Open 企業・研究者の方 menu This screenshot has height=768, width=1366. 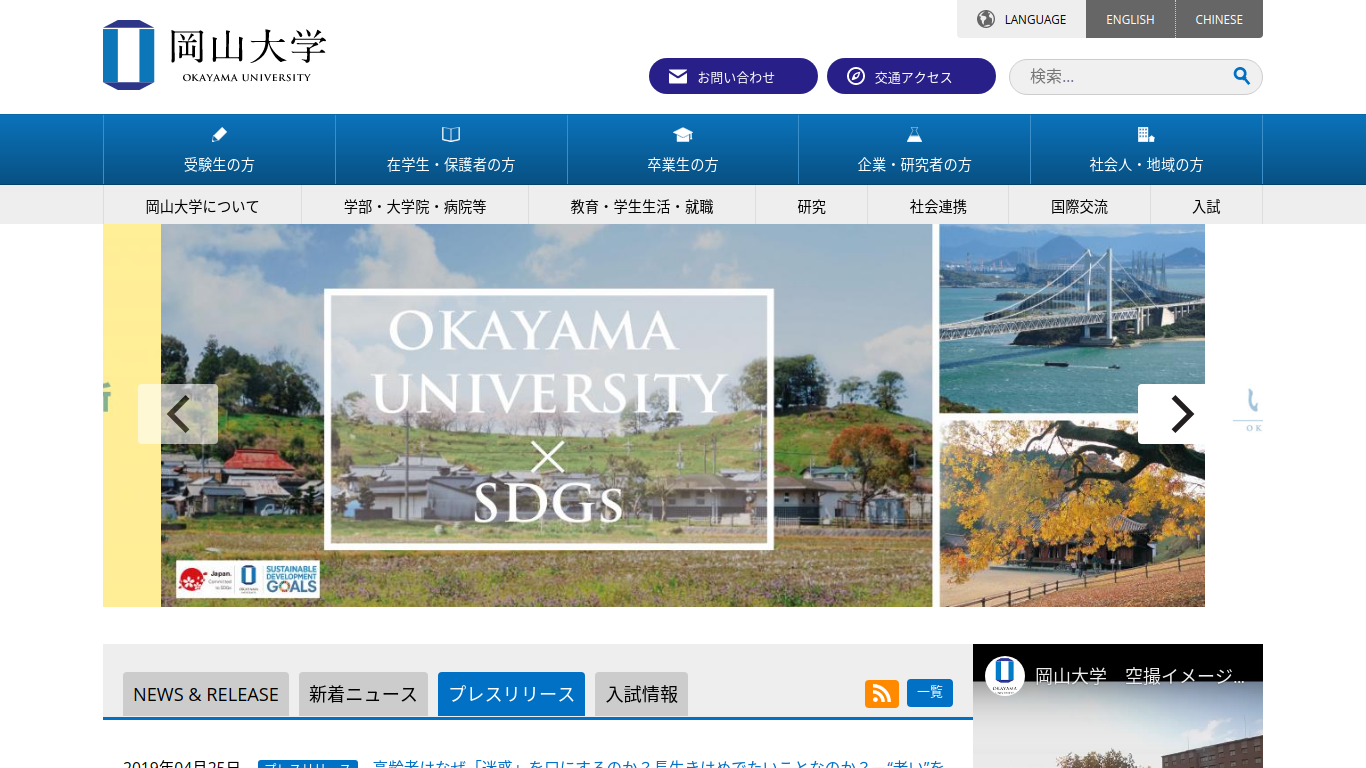tap(914, 150)
